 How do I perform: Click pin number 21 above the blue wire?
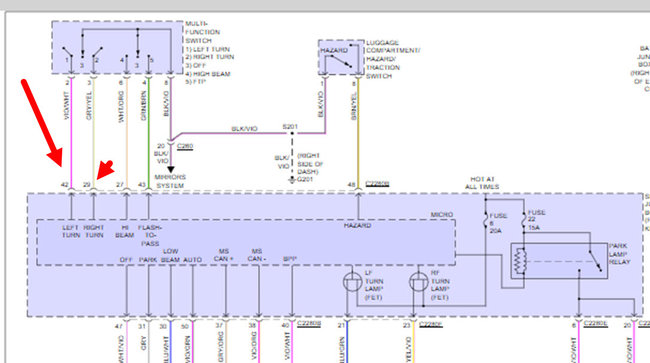[x=341, y=326]
